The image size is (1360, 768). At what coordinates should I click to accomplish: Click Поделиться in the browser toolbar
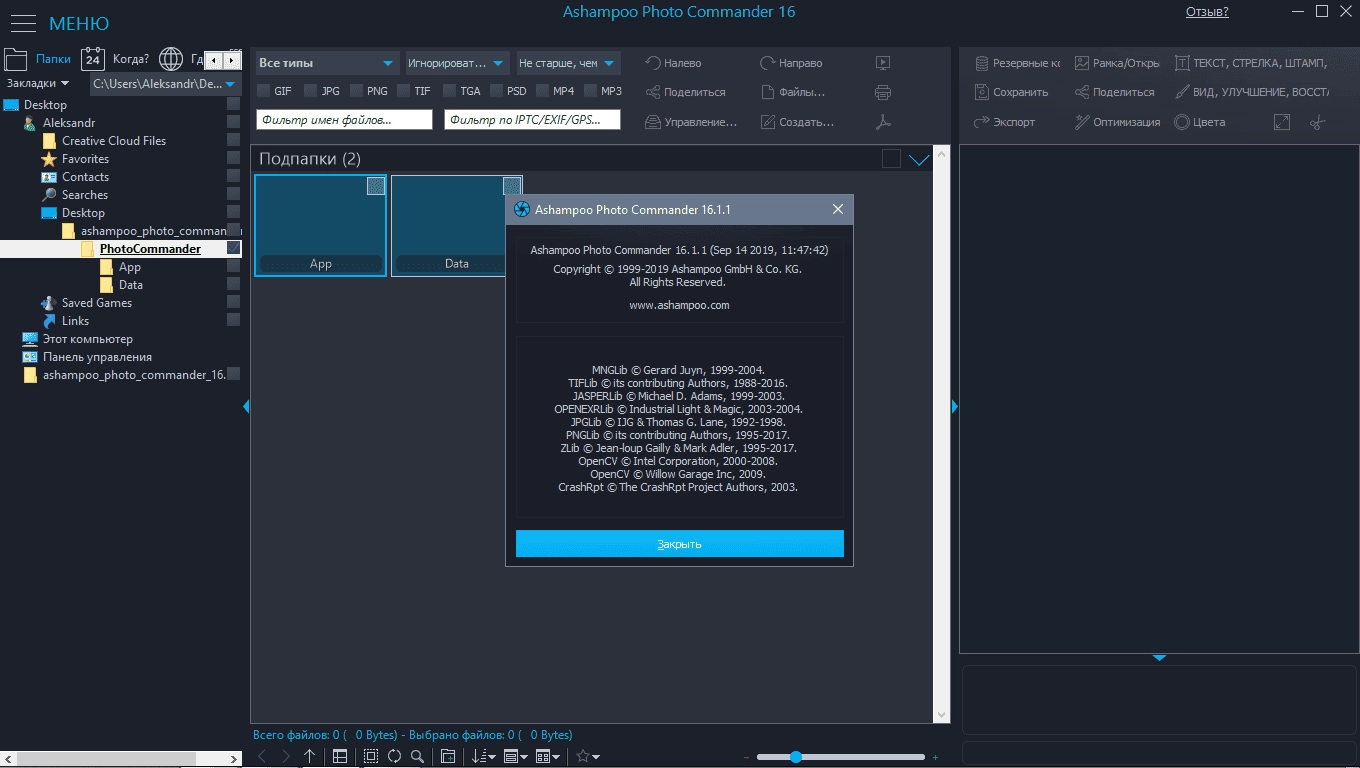click(x=685, y=92)
